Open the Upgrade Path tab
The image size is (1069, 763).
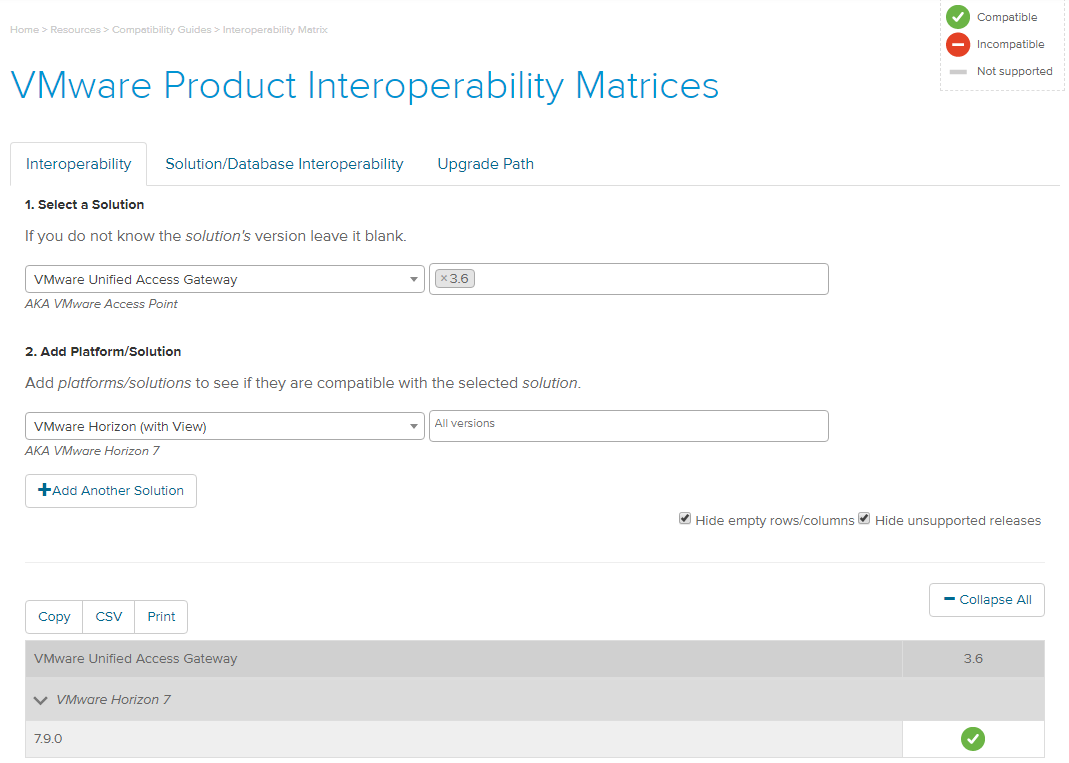click(x=485, y=164)
